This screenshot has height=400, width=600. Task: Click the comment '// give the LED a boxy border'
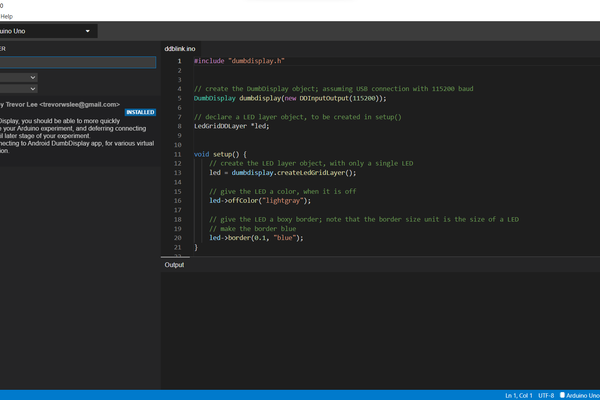(x=364, y=219)
